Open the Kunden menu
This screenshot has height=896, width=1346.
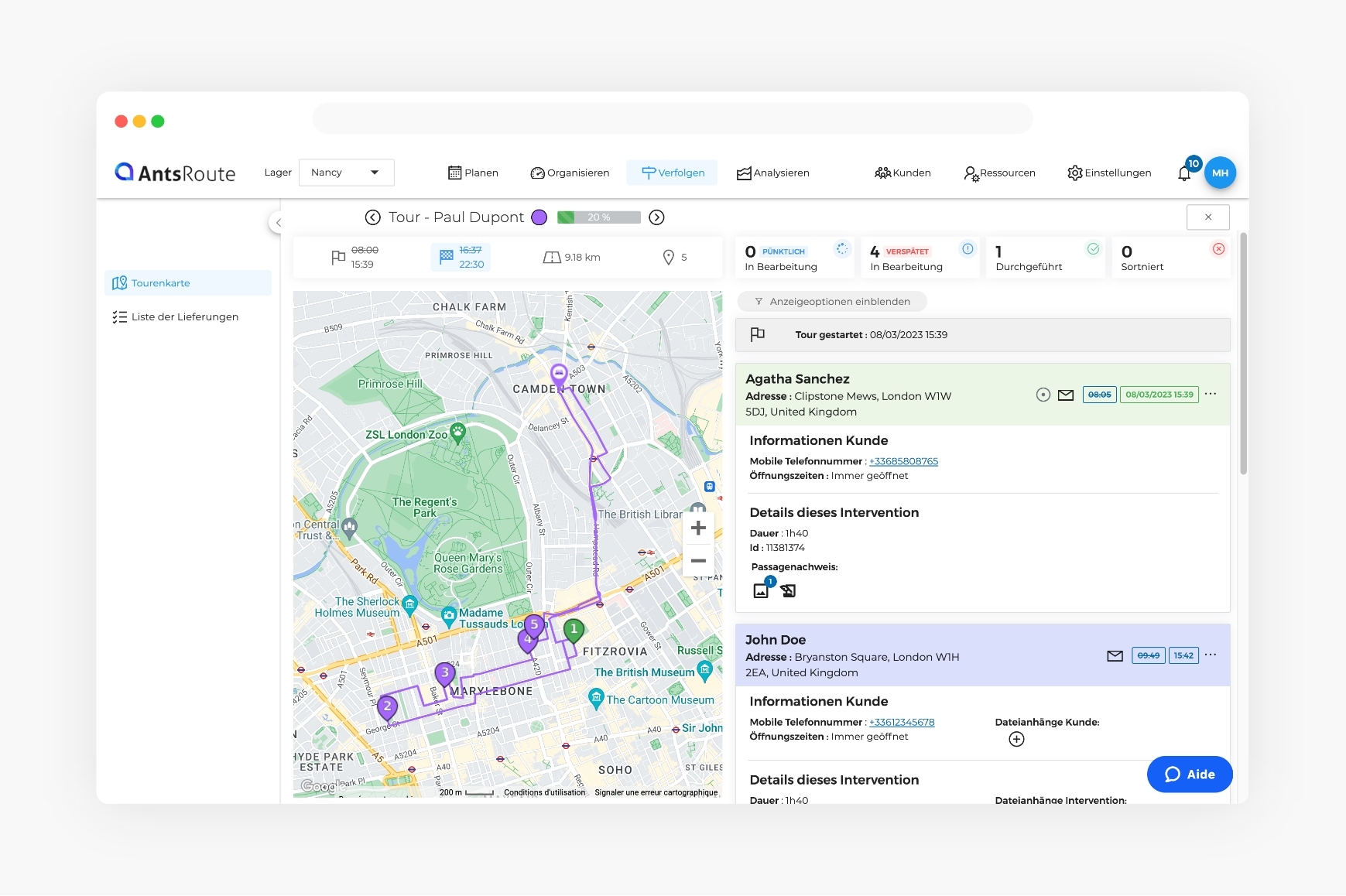902,173
